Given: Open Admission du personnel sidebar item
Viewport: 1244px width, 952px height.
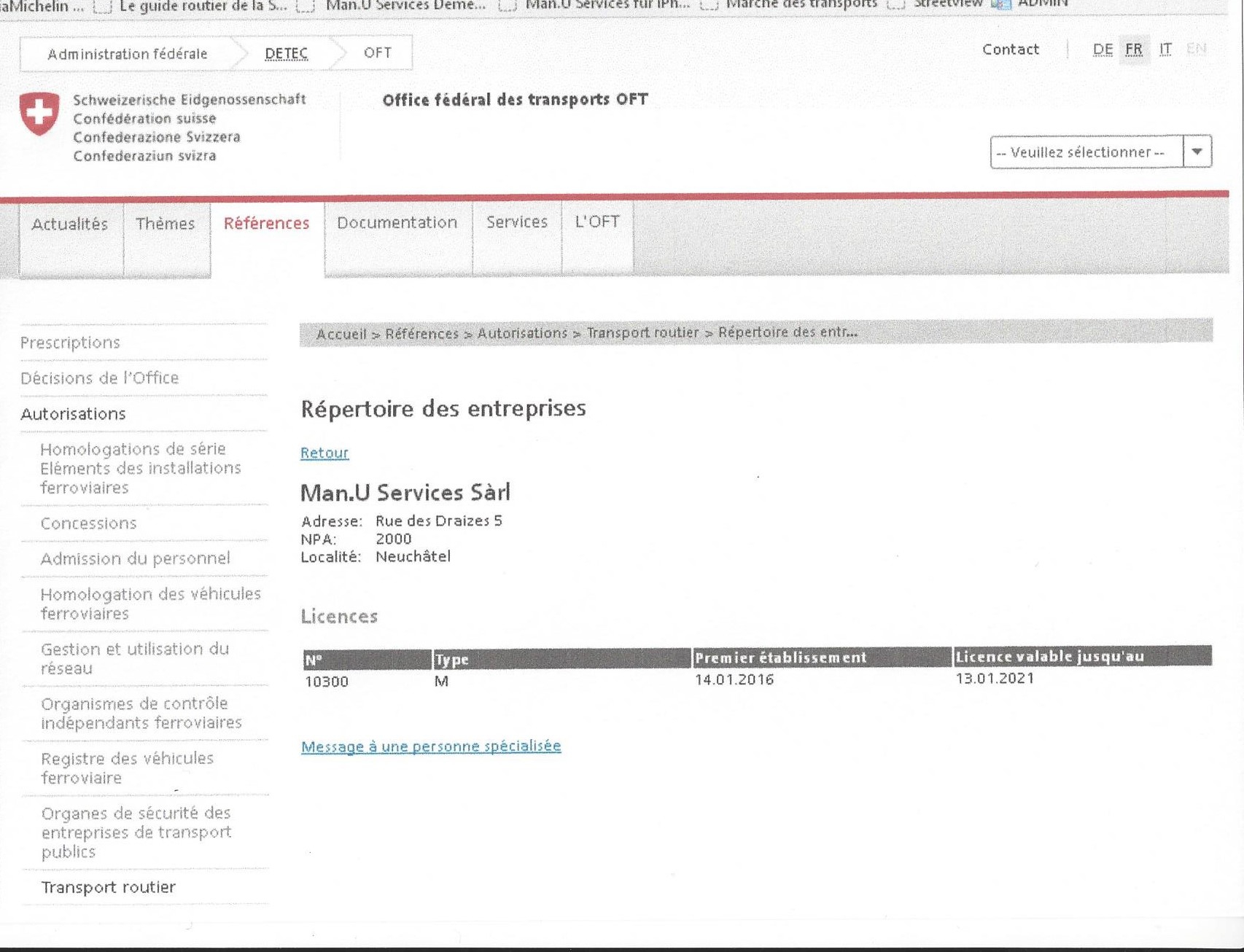Looking at the screenshot, I should [x=136, y=559].
